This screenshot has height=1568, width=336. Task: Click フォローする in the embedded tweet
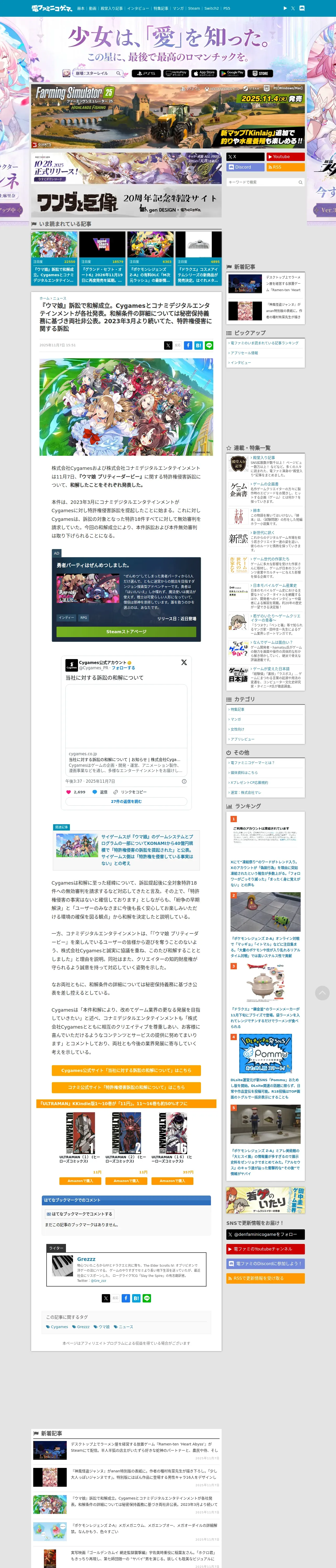click(123, 668)
